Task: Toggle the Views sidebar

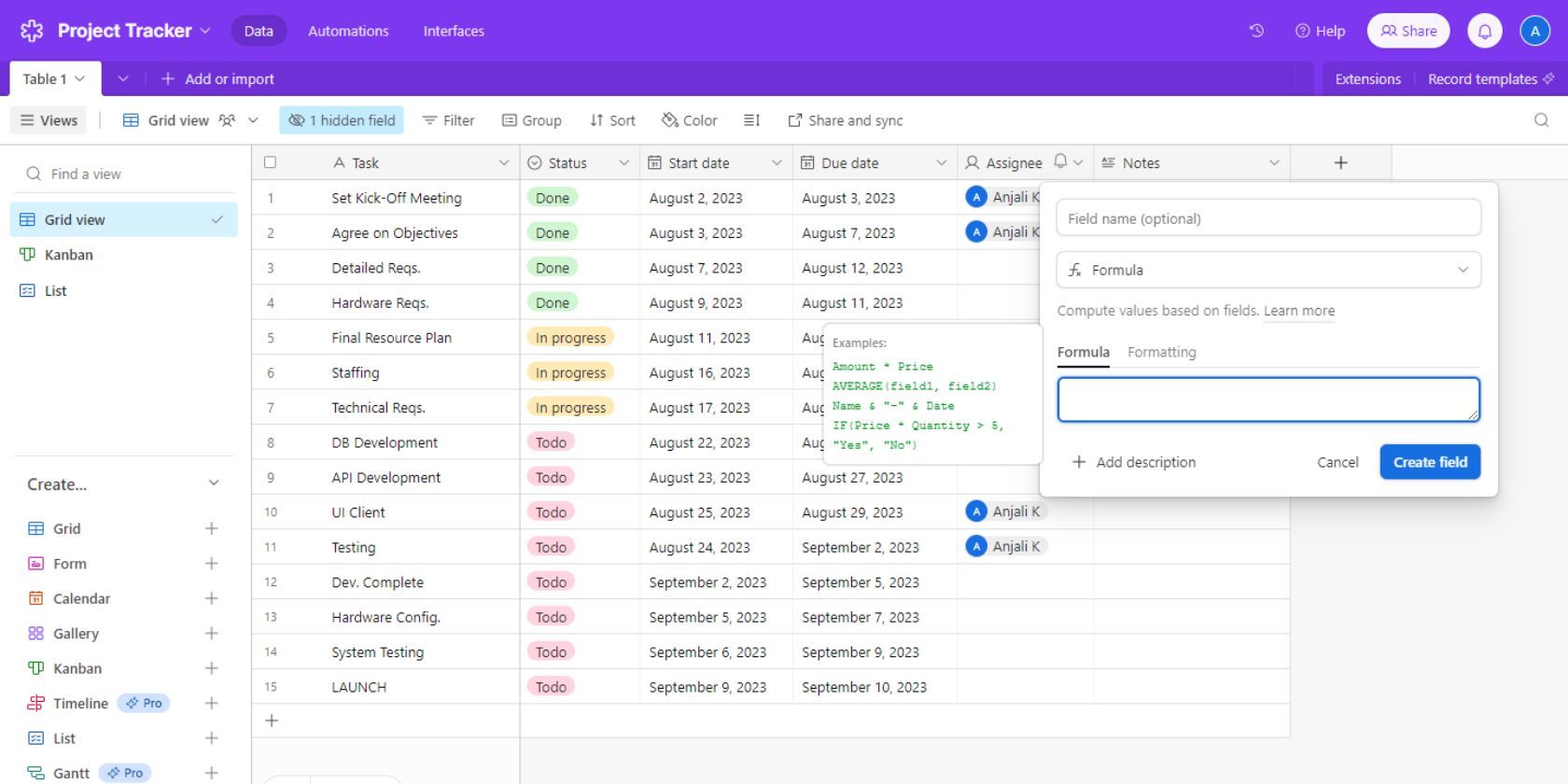Action: [49, 120]
